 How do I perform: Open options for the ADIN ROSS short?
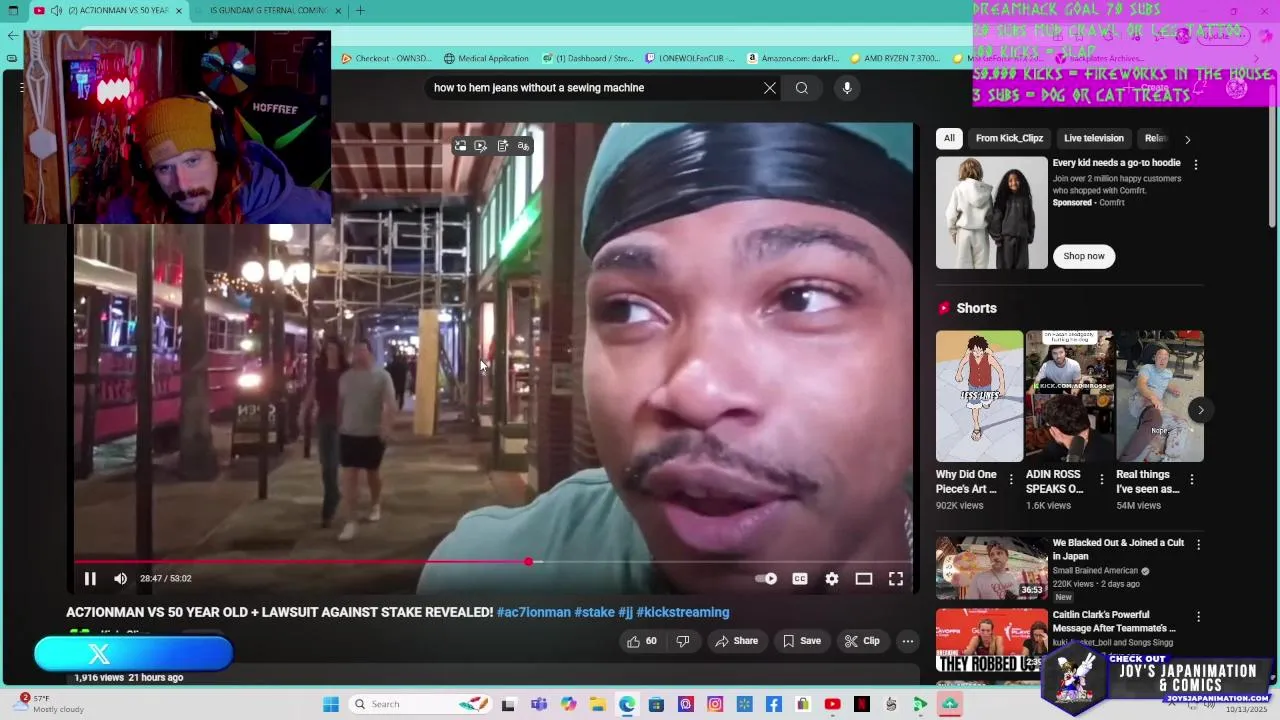(1102, 480)
